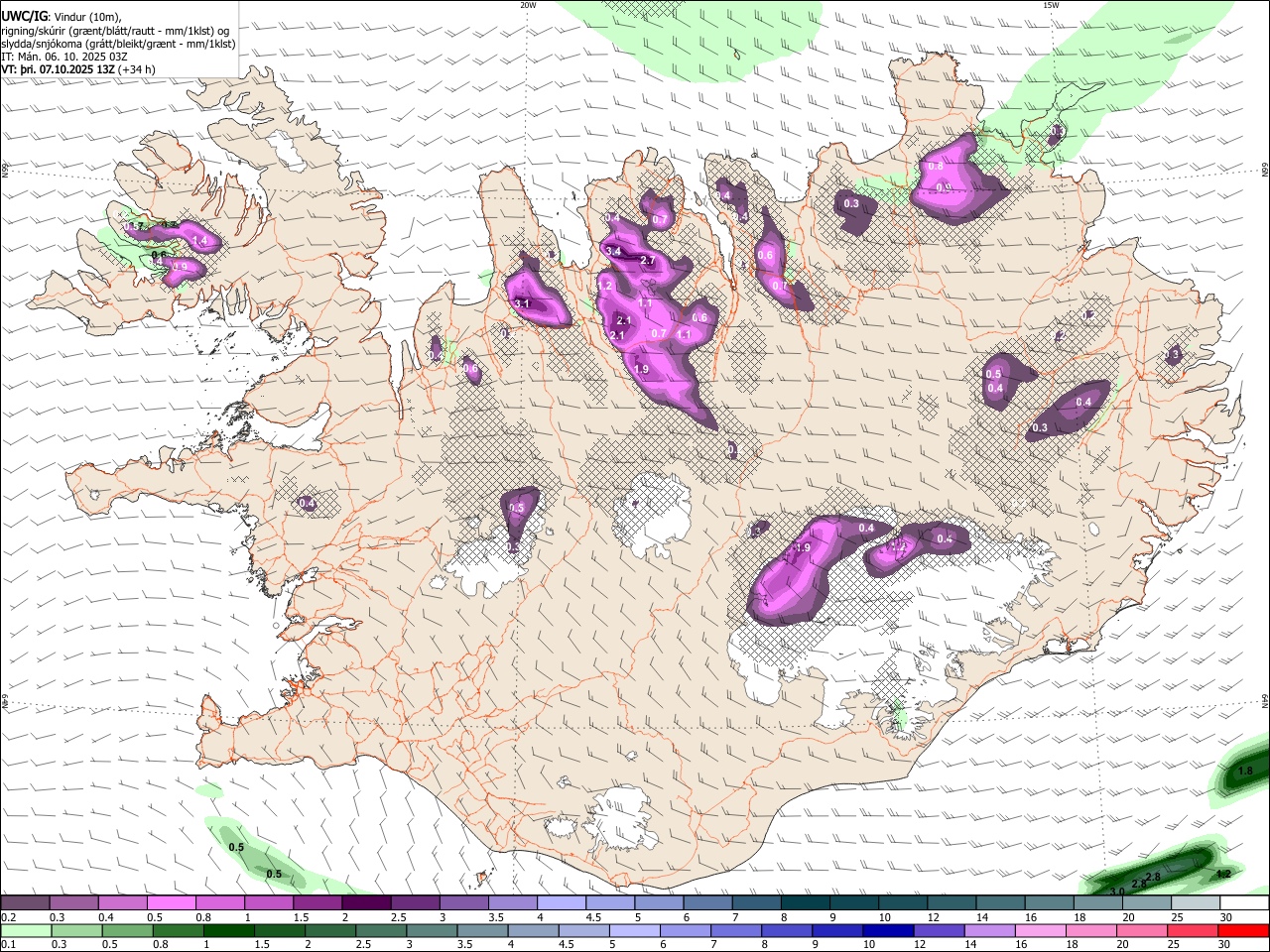Click the '1.8' rain value in the dark green area
Image resolution: width=1270 pixels, height=952 pixels.
tap(1247, 771)
